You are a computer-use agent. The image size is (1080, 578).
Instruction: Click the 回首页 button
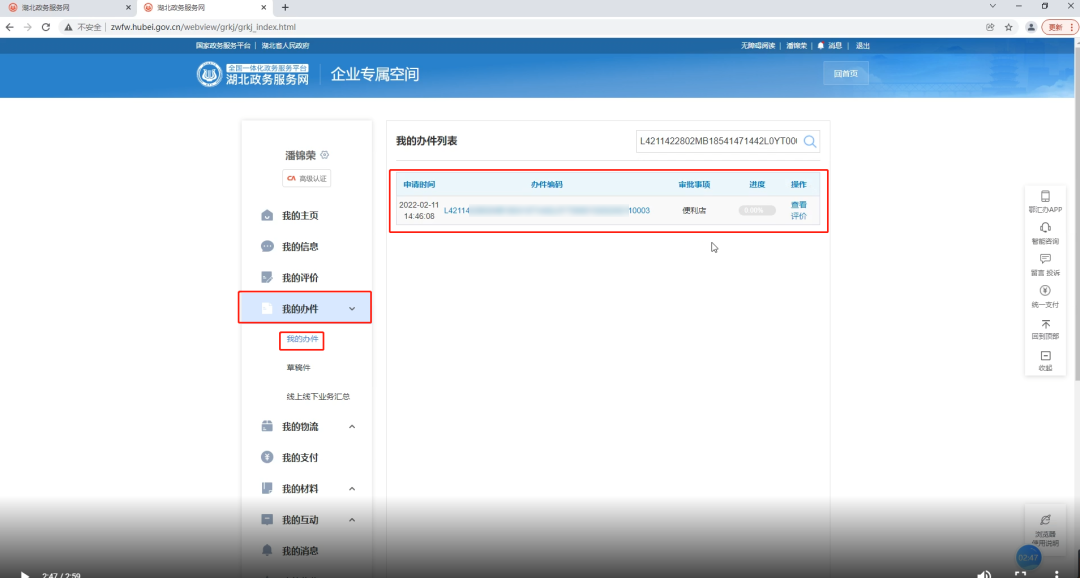tap(846, 74)
